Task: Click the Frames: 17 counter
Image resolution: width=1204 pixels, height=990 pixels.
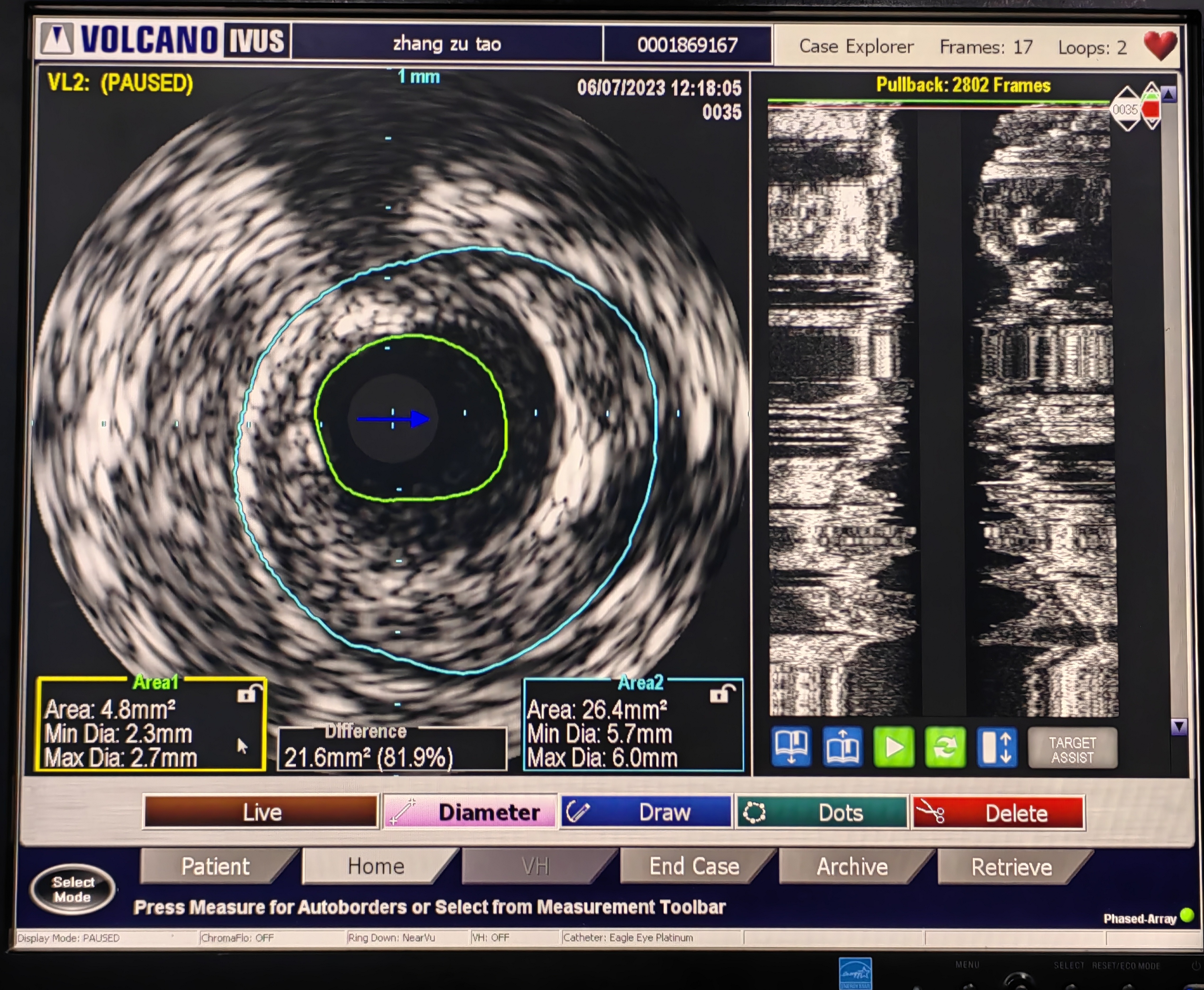Action: pos(986,47)
